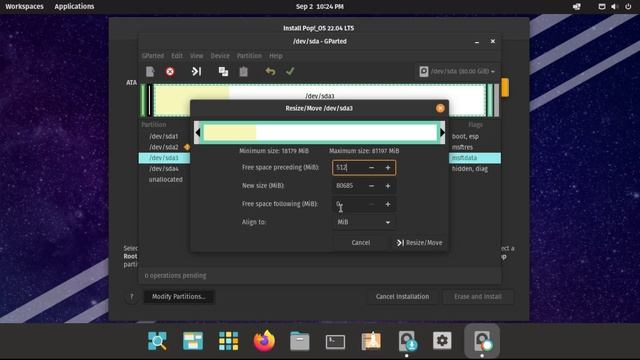Open the search launcher icon in dock
640x360 pixels.
pyautogui.click(x=157, y=341)
